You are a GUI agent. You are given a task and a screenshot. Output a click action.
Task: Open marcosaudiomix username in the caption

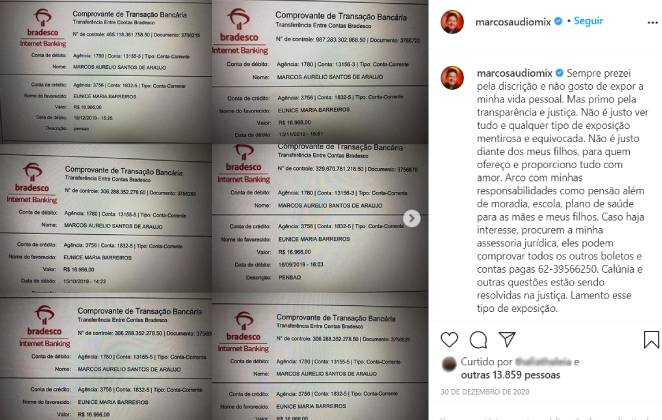tap(515, 73)
